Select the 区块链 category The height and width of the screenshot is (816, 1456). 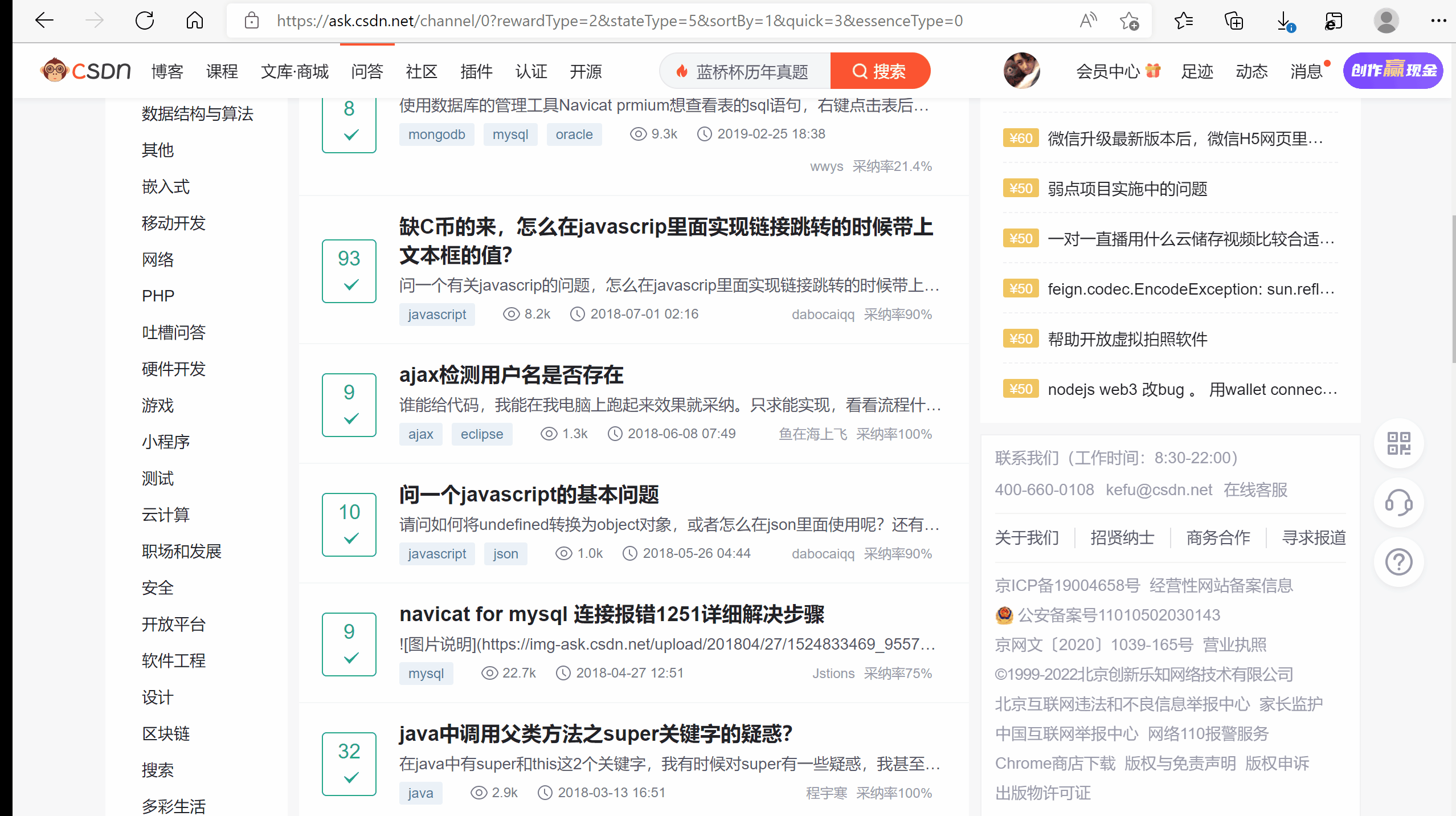click(165, 733)
